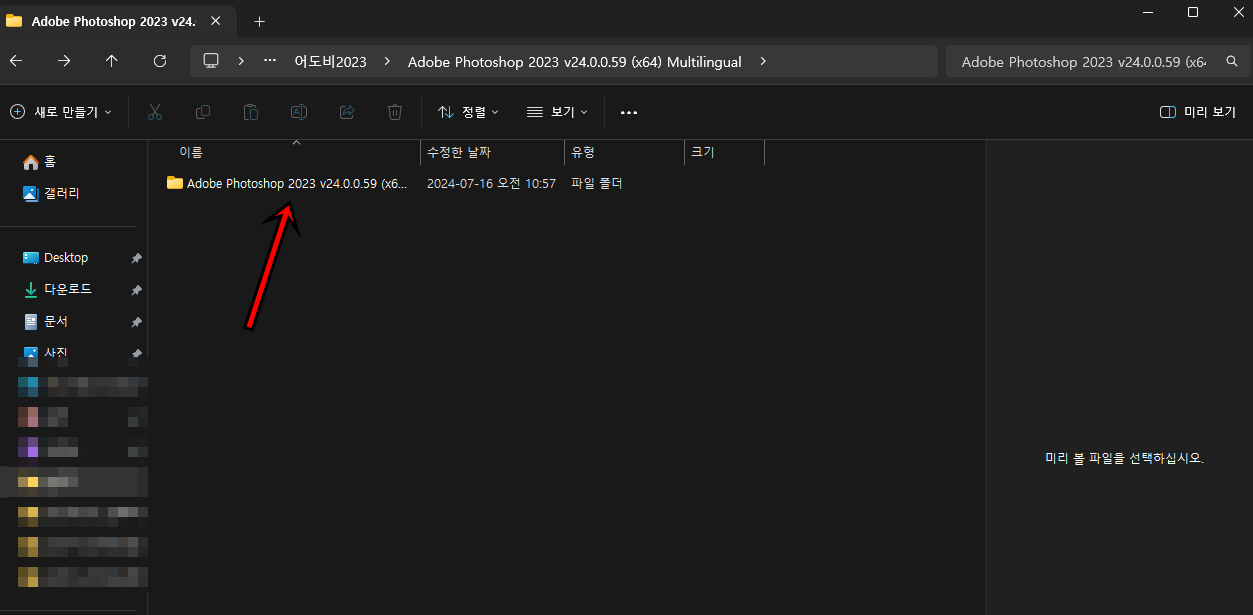1253x615 pixels.
Task: Open the 새로 만들기 dropdown
Action: [61, 112]
